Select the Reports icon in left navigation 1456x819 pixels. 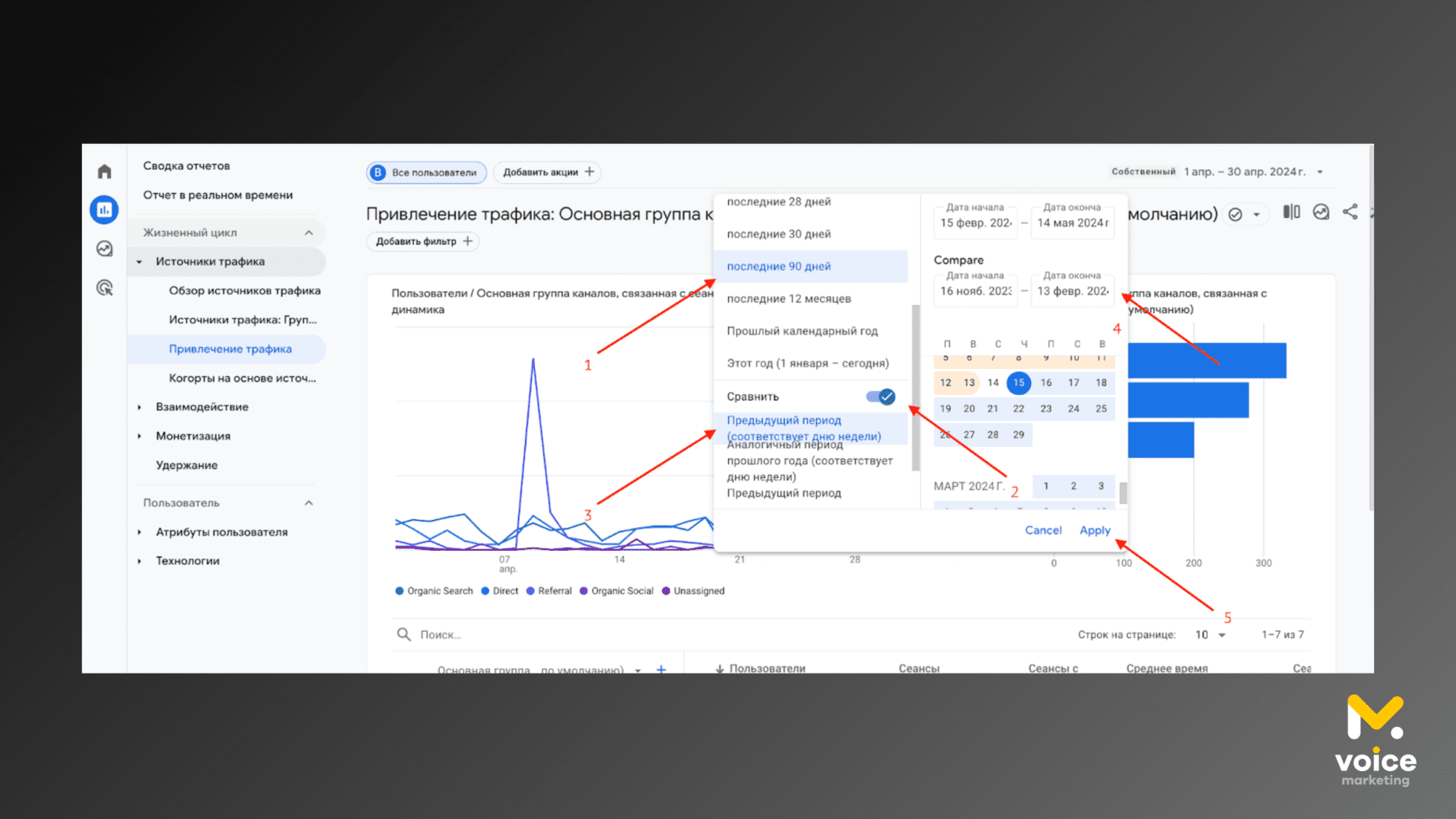click(x=105, y=210)
